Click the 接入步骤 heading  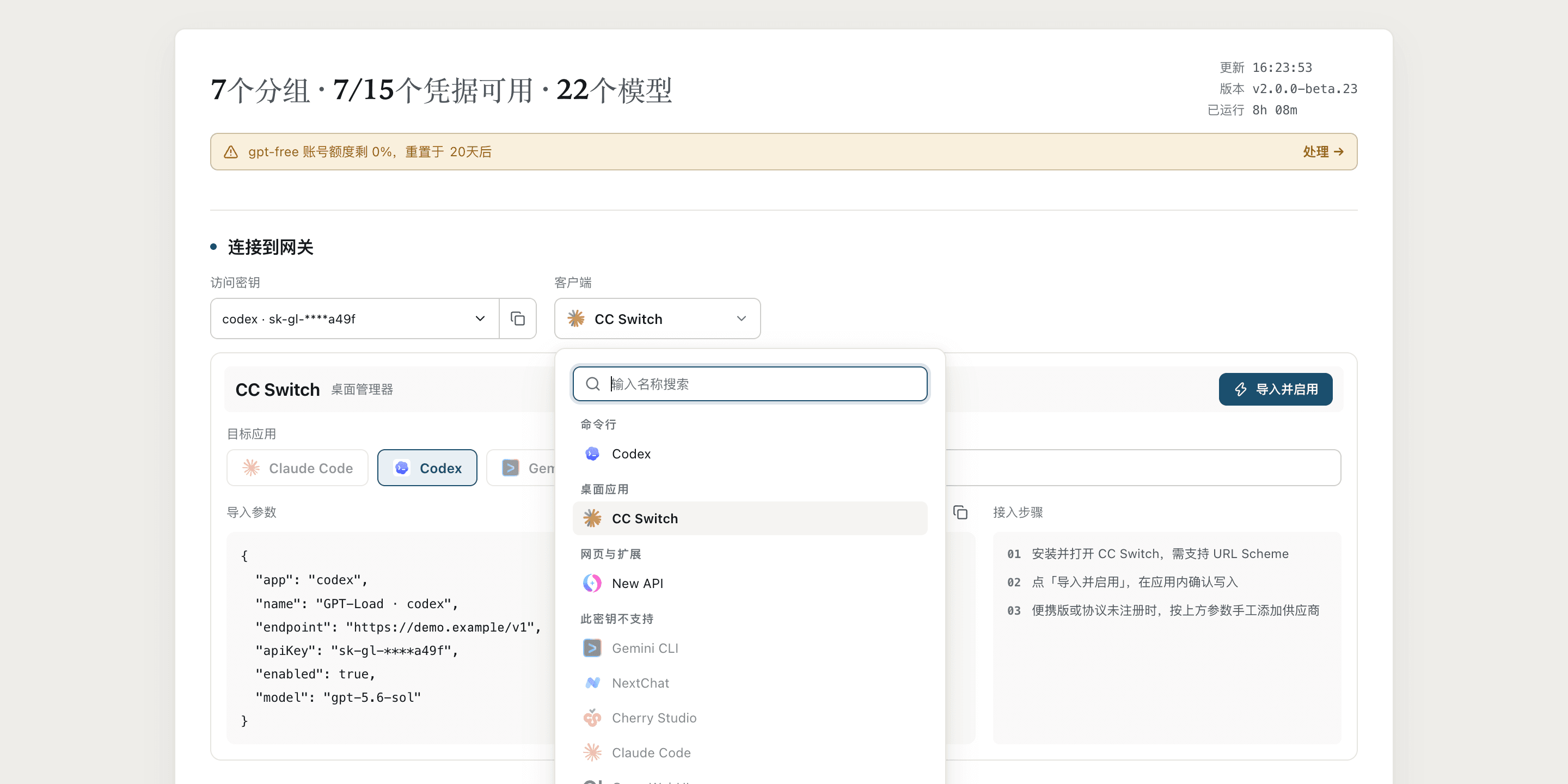point(1018,512)
